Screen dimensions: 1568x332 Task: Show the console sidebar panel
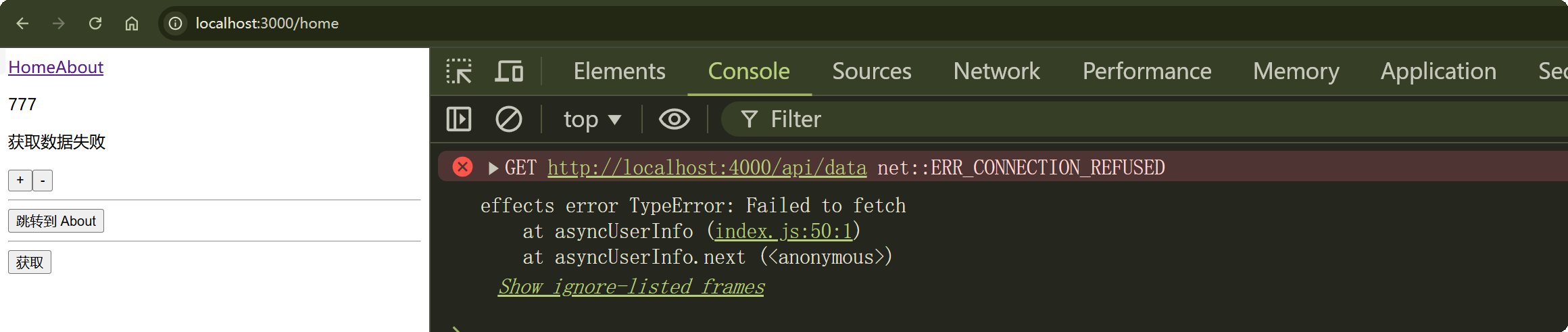click(459, 120)
